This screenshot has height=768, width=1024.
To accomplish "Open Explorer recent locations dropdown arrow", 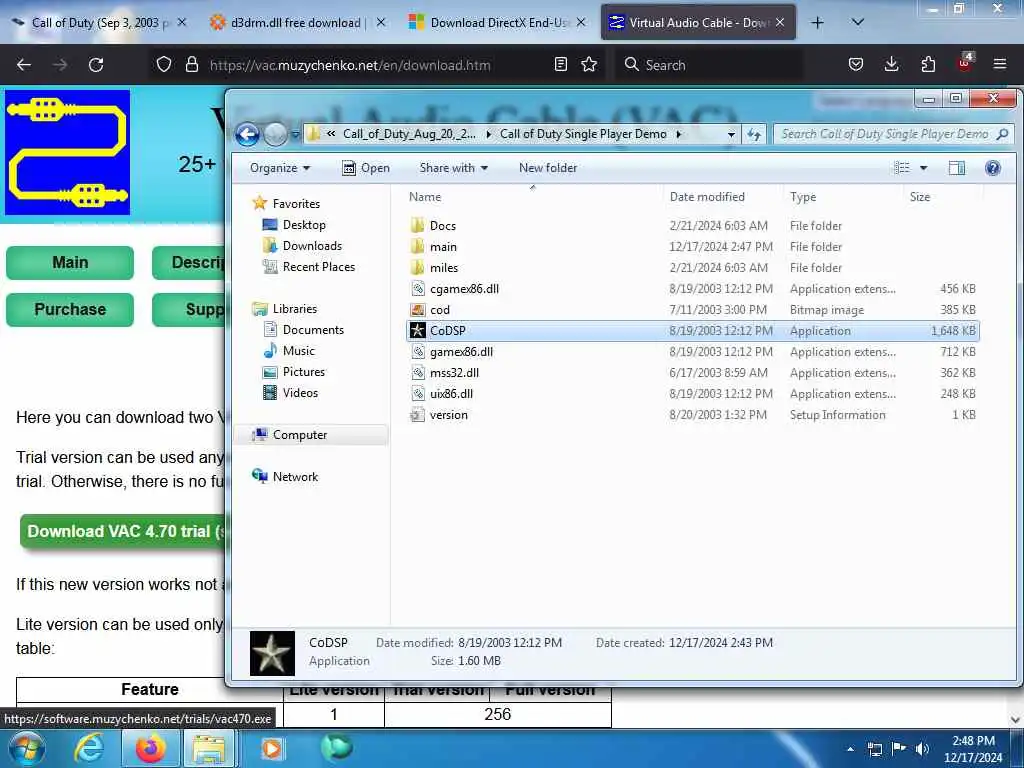I will 295,135.
